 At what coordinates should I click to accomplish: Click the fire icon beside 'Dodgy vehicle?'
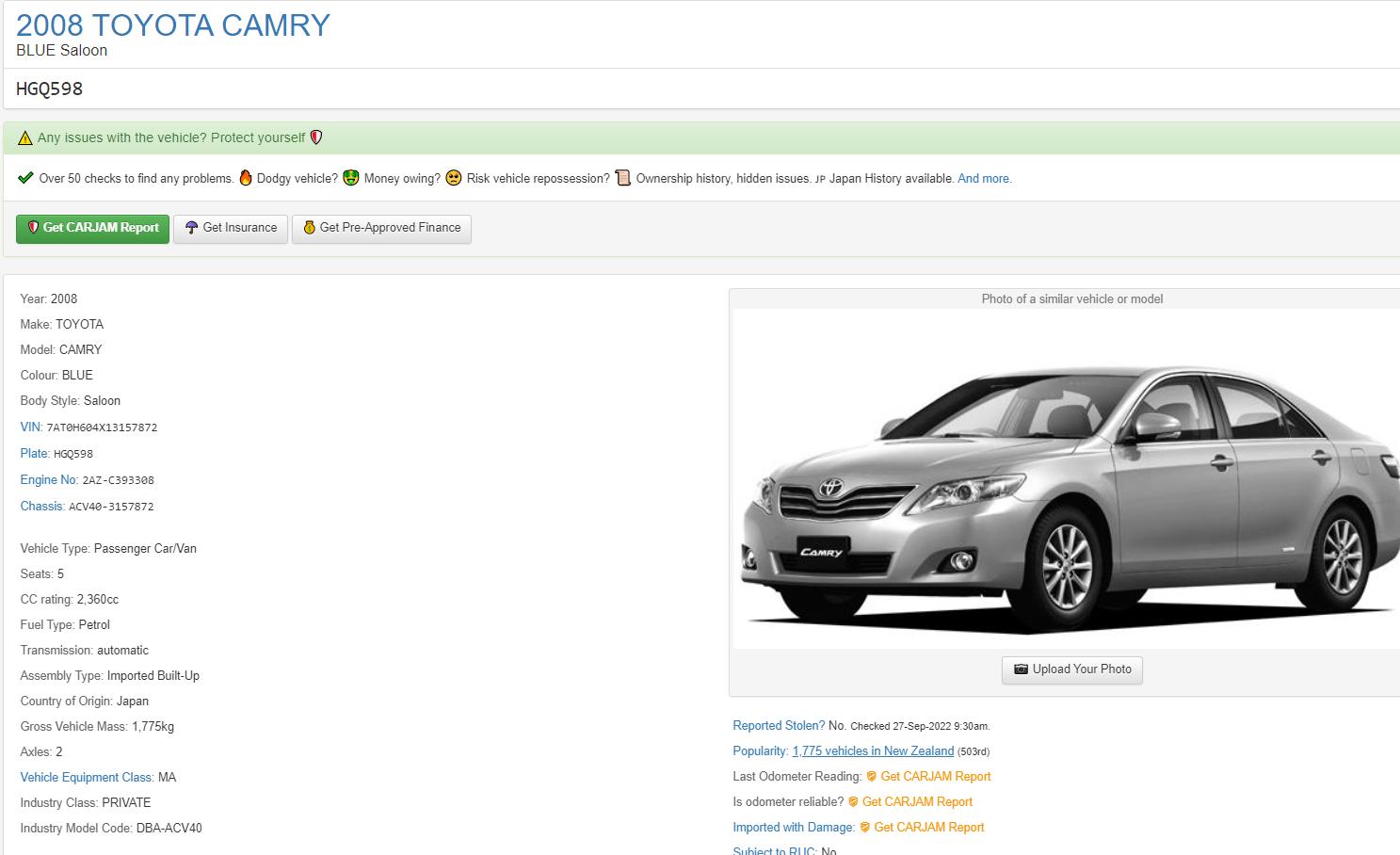click(x=246, y=178)
